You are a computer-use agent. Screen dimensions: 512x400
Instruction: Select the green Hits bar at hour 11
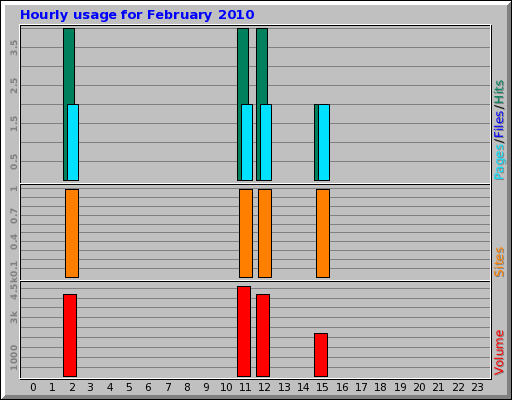click(x=243, y=66)
